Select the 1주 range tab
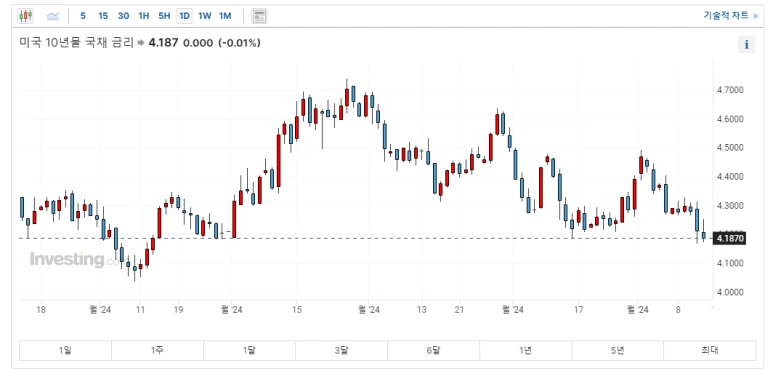Screen dimensions: 773x379 pyautogui.click(x=157, y=350)
